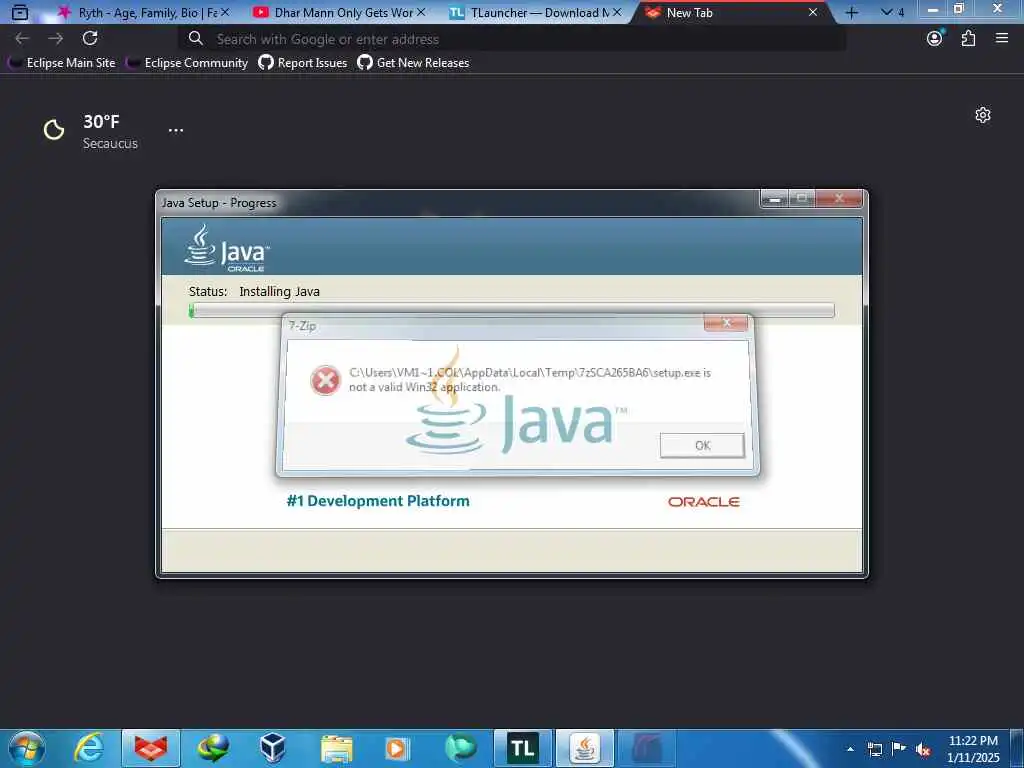Click the 30°F Secaucus weather widget
Image resolution: width=1024 pixels, height=768 pixels.
(91, 132)
